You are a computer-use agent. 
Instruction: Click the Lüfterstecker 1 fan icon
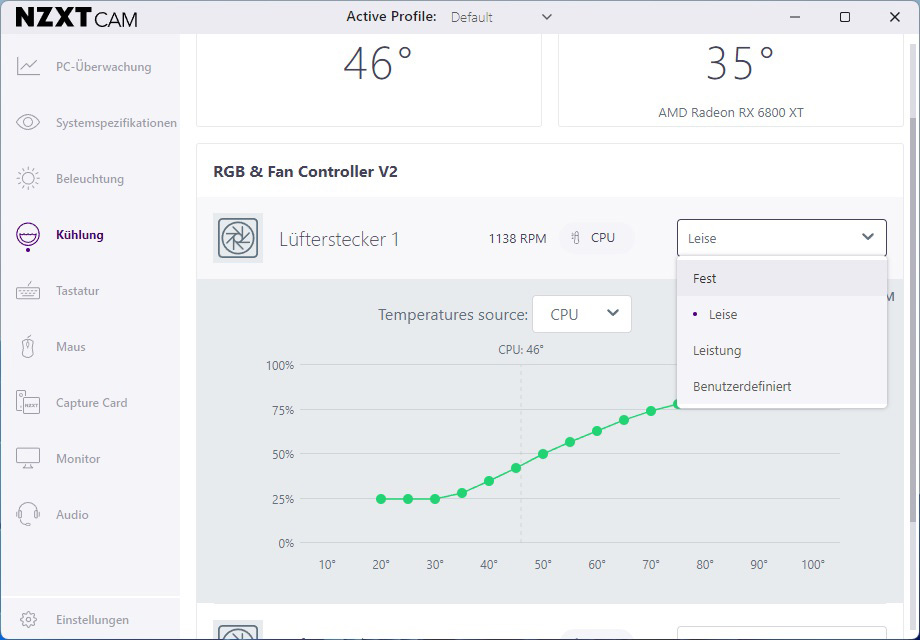(238, 238)
